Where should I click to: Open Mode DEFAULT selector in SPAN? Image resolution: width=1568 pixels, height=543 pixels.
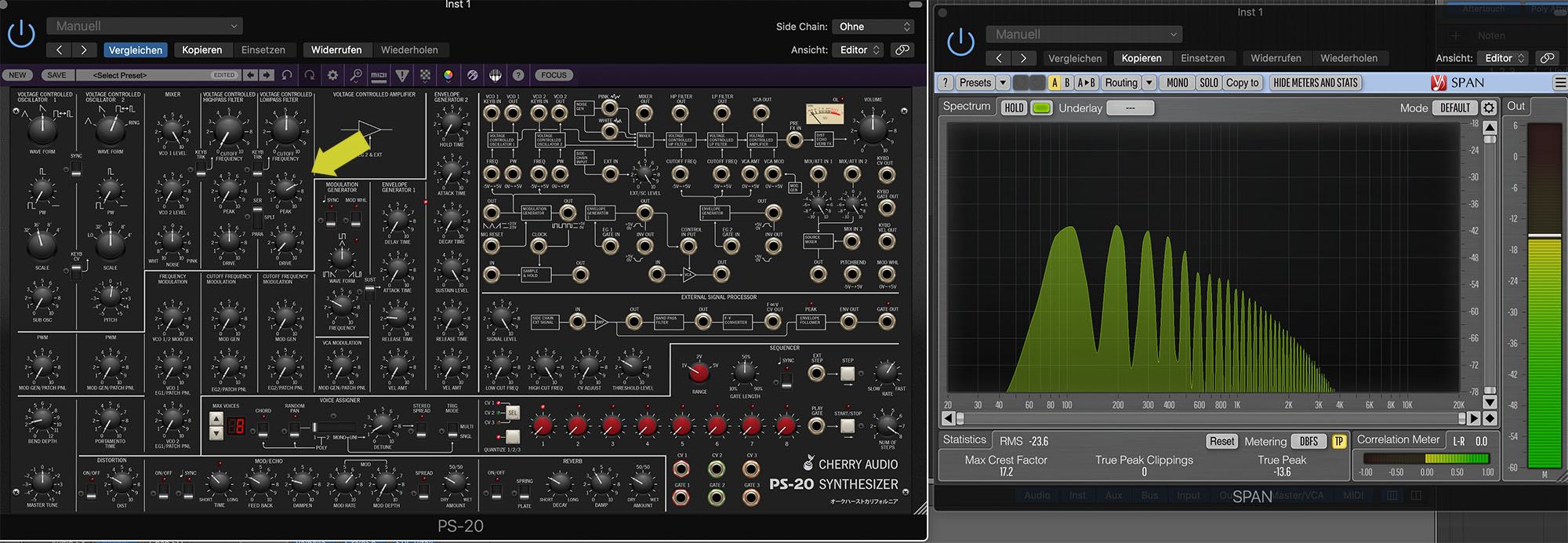coord(1455,108)
